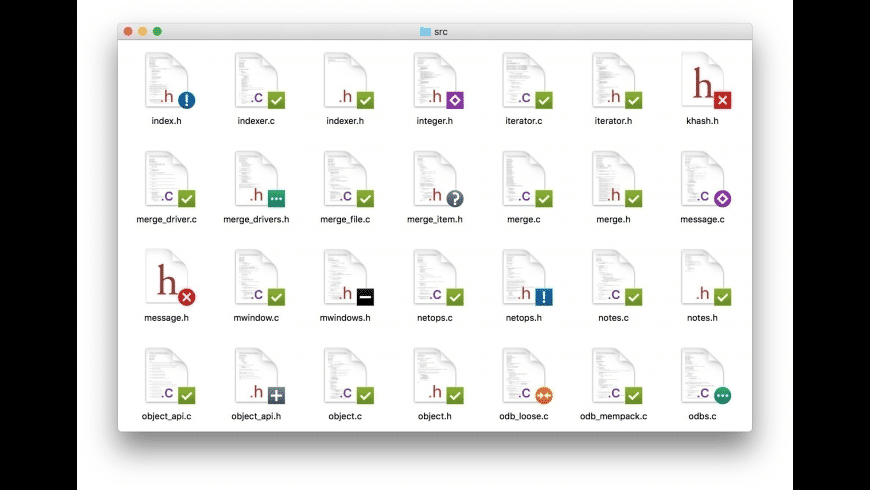Select the integer.h icon with purple diamond badge
This screenshot has width=870, height=490.
(437, 80)
